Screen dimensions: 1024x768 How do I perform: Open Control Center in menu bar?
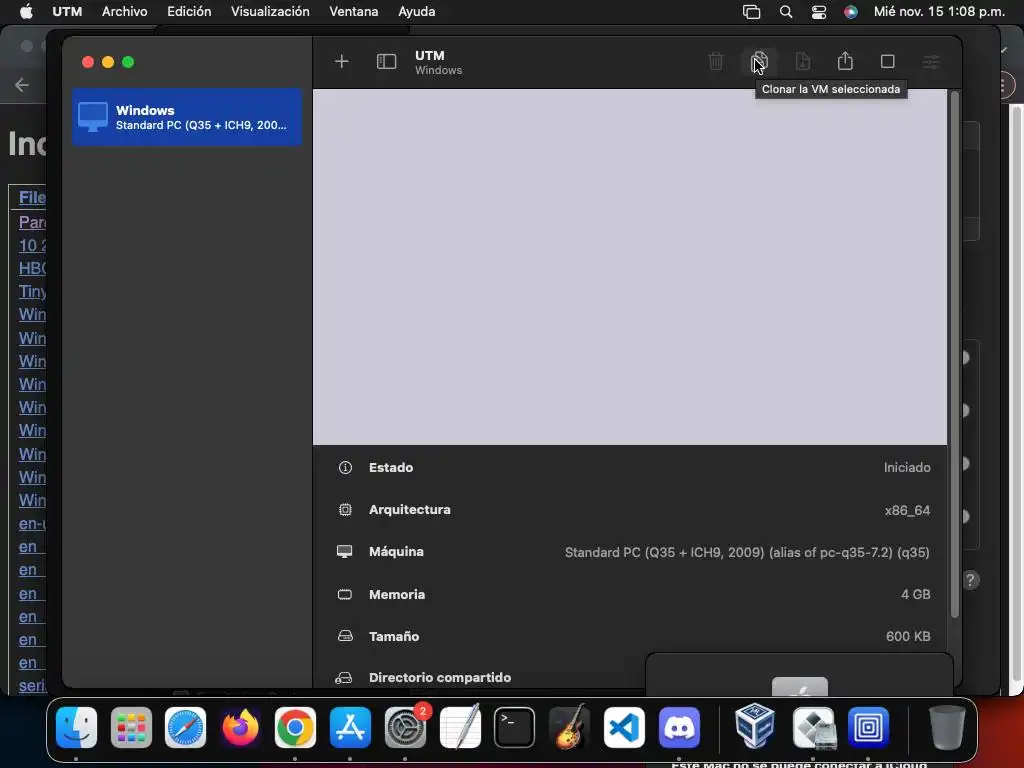click(818, 12)
